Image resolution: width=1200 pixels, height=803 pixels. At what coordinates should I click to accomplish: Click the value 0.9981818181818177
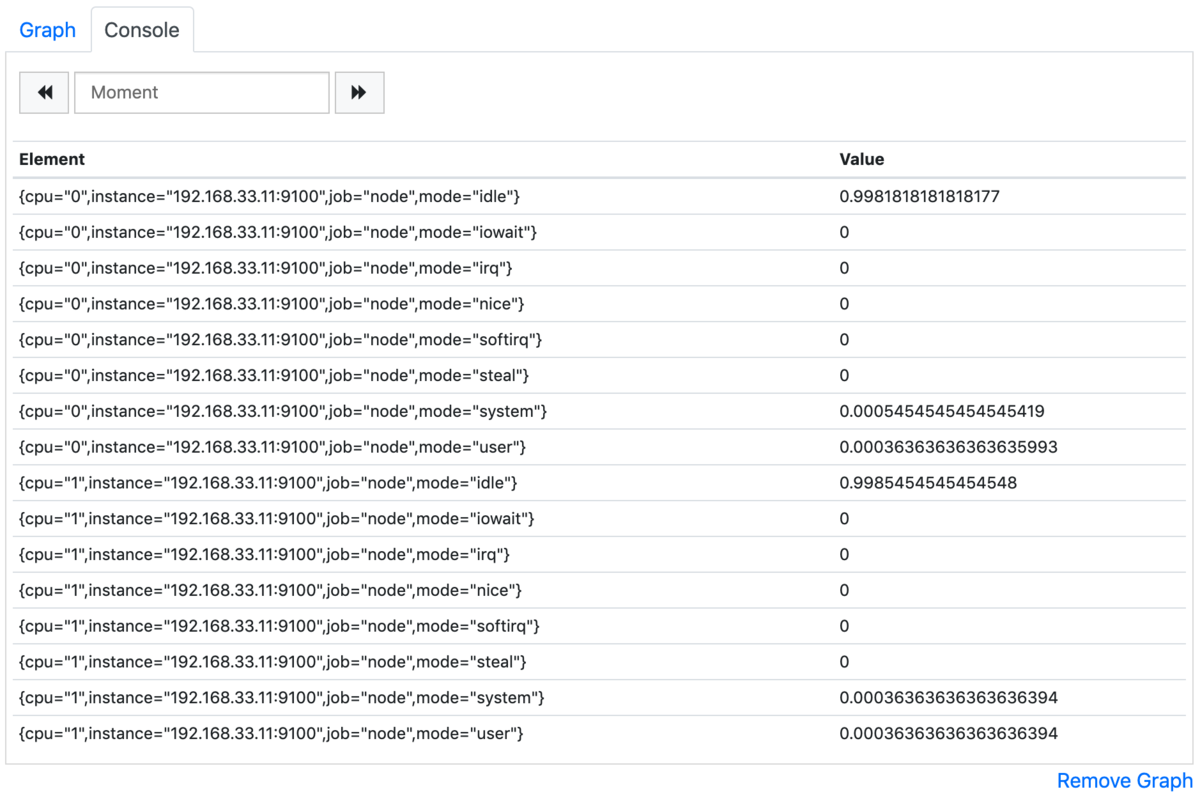pyautogui.click(x=920, y=196)
